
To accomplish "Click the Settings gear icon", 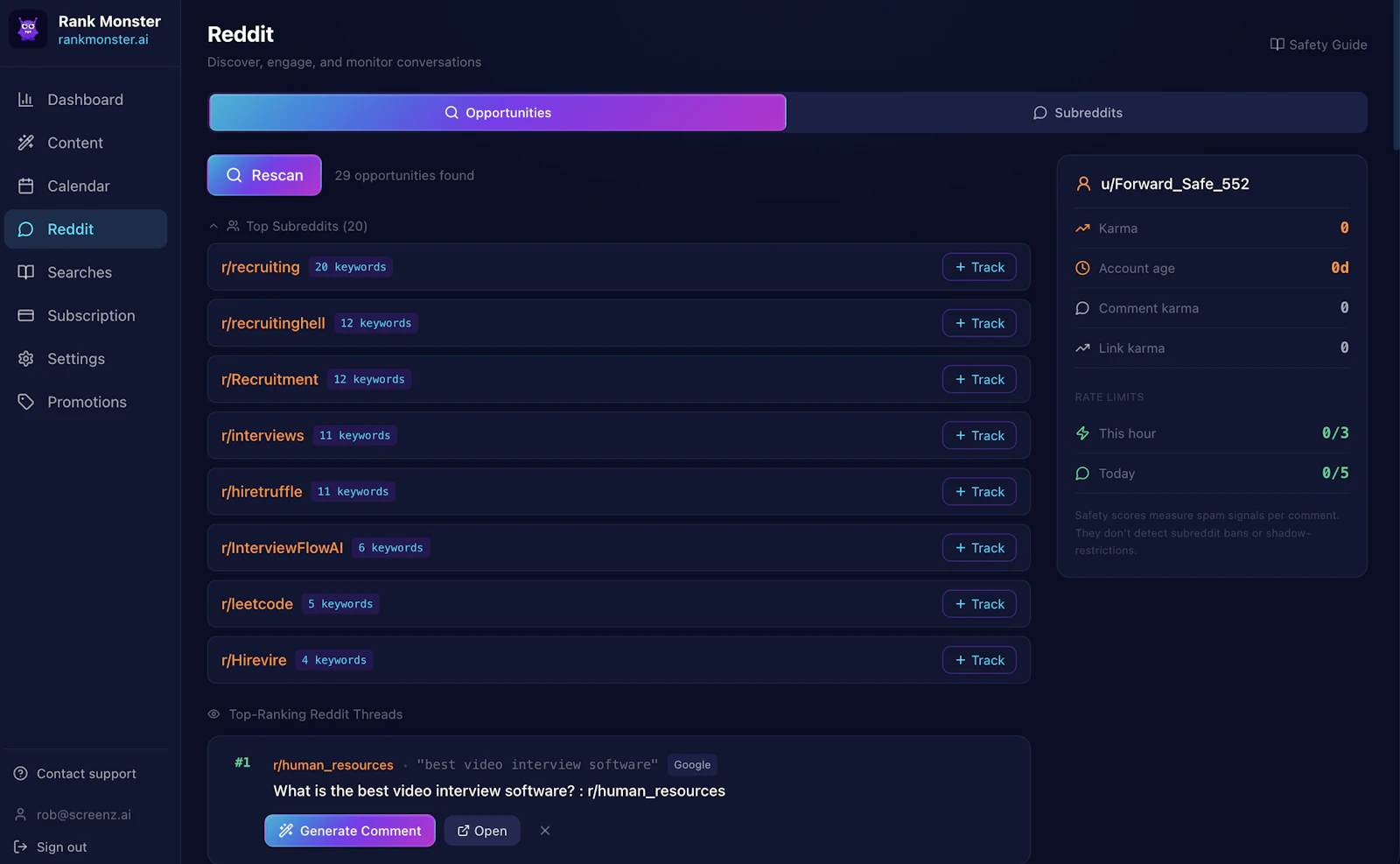I will pos(25,359).
